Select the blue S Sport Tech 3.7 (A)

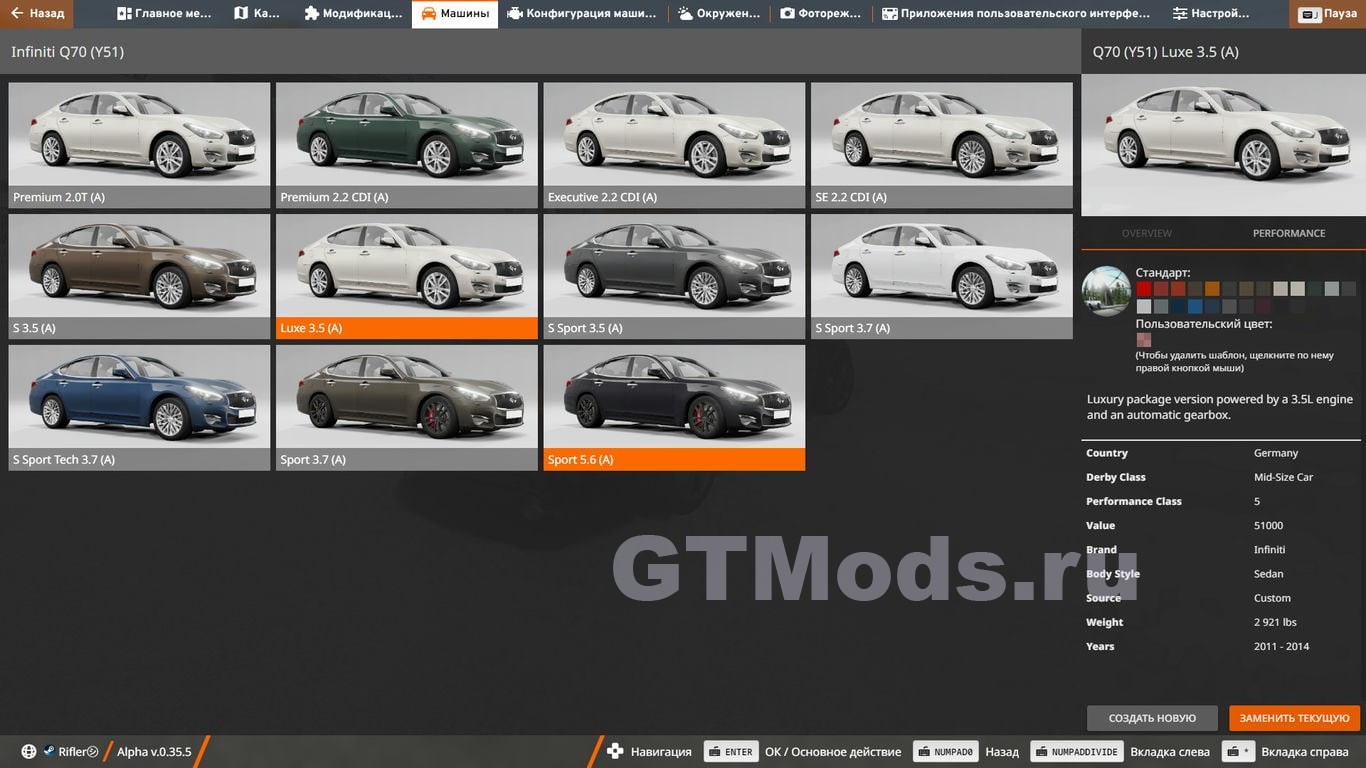click(139, 408)
